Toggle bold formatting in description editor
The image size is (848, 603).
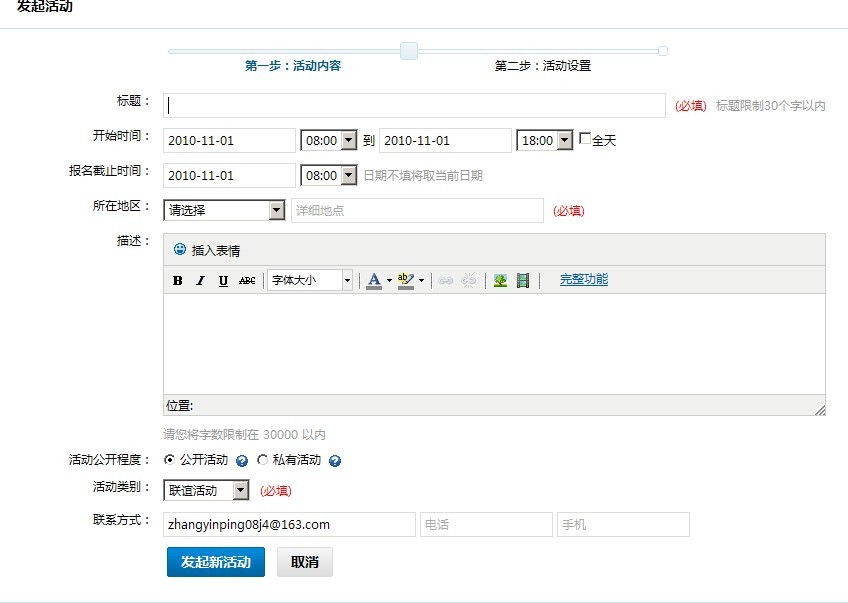(x=177, y=280)
